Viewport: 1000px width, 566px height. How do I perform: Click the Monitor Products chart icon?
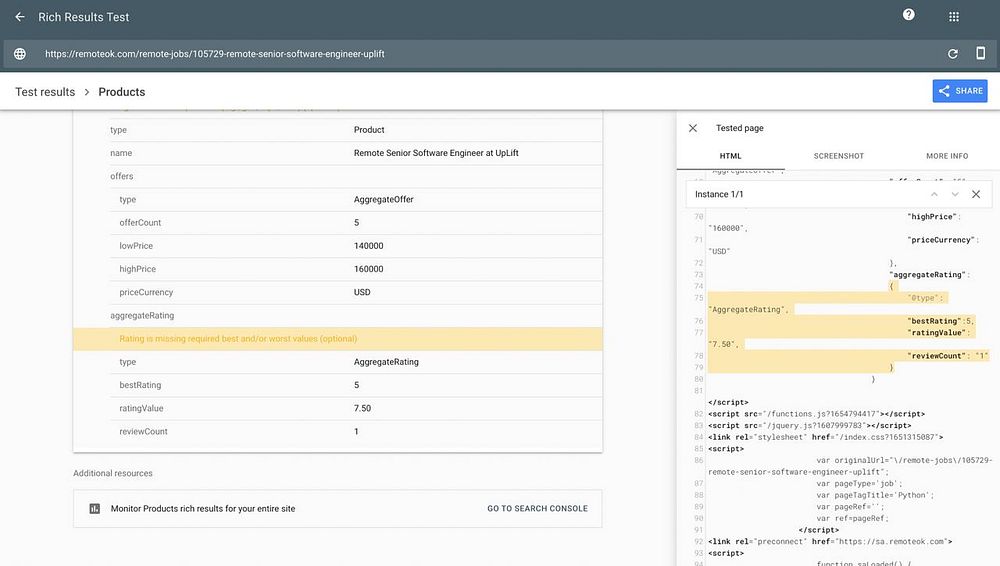click(95, 509)
